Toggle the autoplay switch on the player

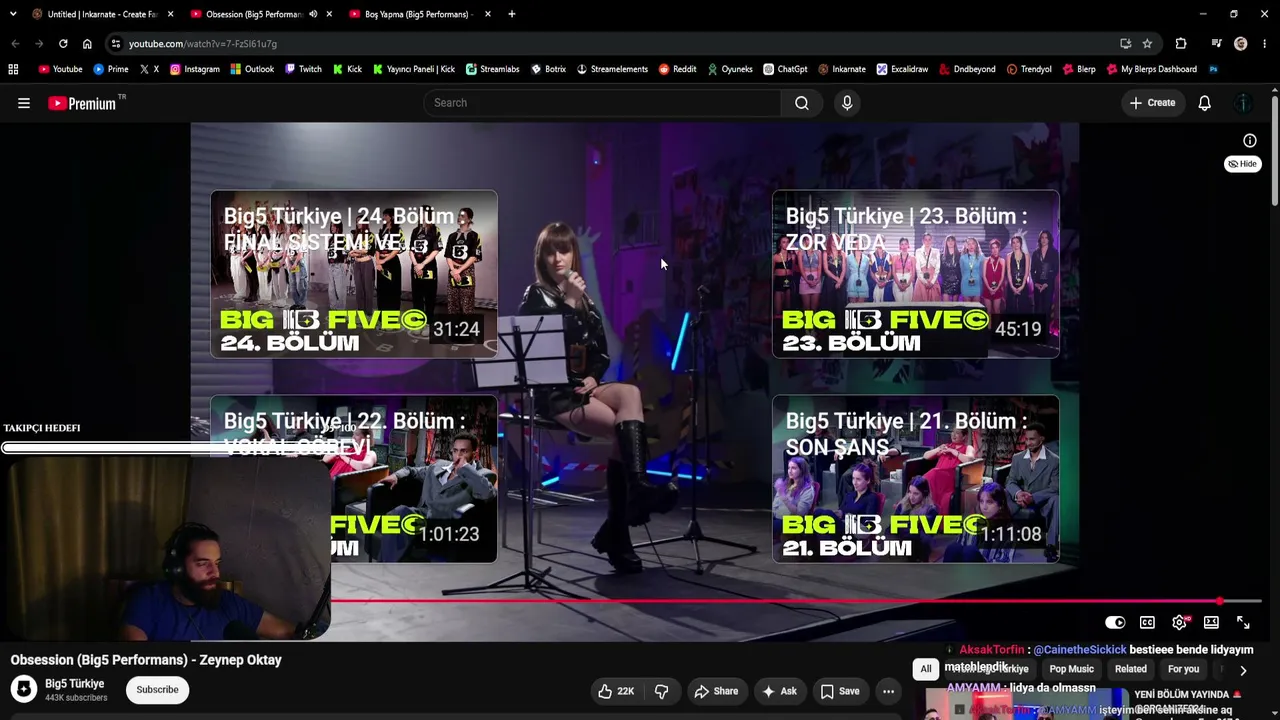(1115, 622)
